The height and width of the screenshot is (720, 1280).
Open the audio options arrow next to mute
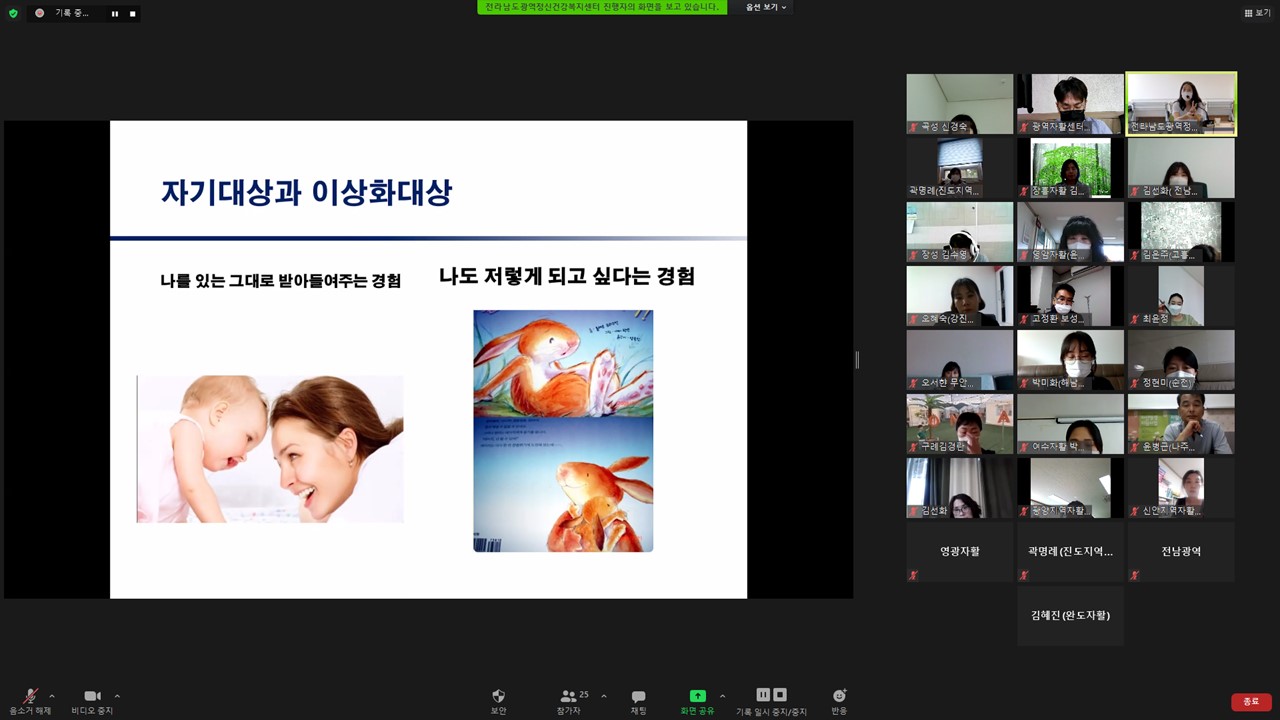52,696
